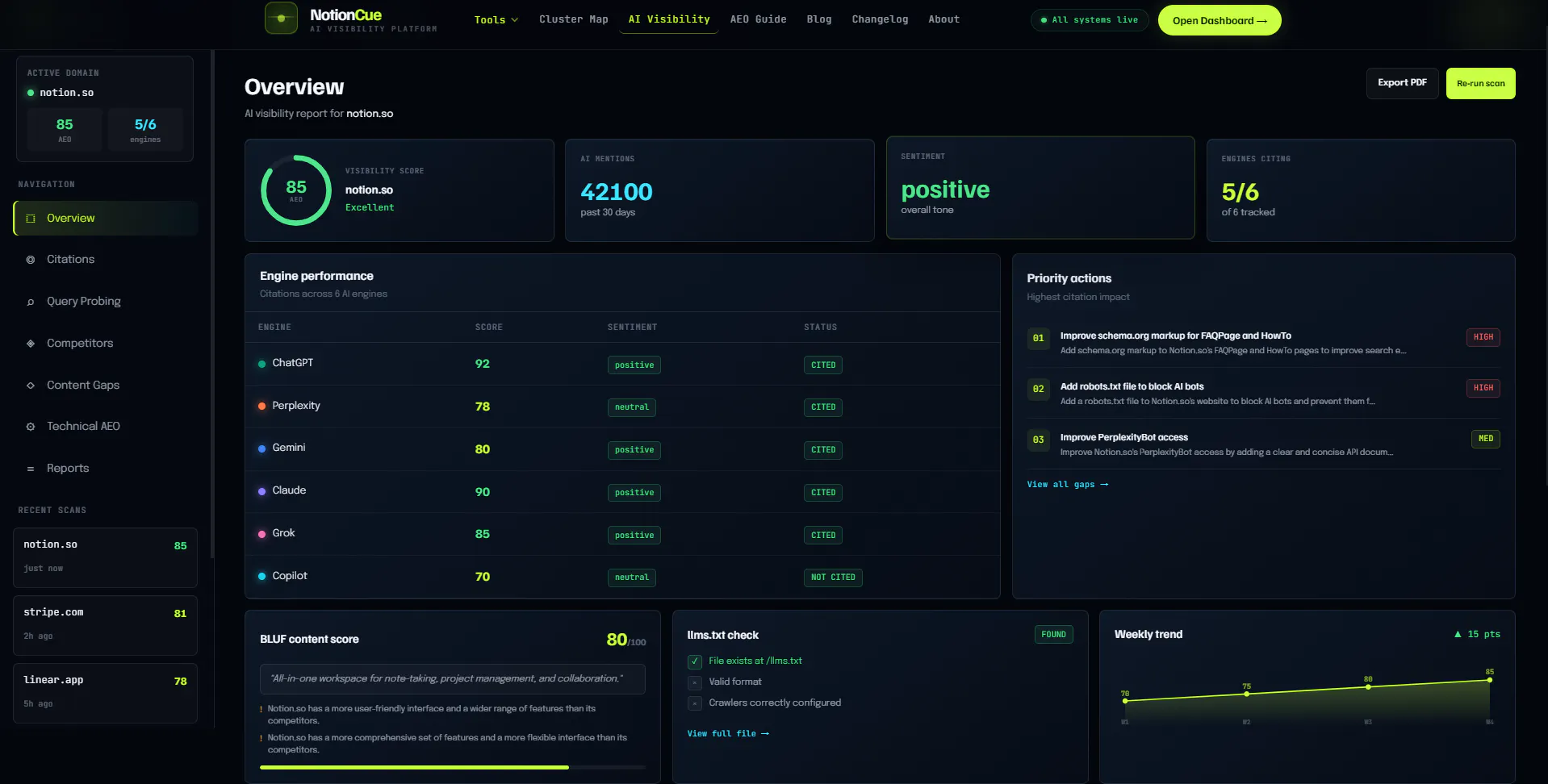Click the 'All systems live' status badge

[x=1090, y=20]
